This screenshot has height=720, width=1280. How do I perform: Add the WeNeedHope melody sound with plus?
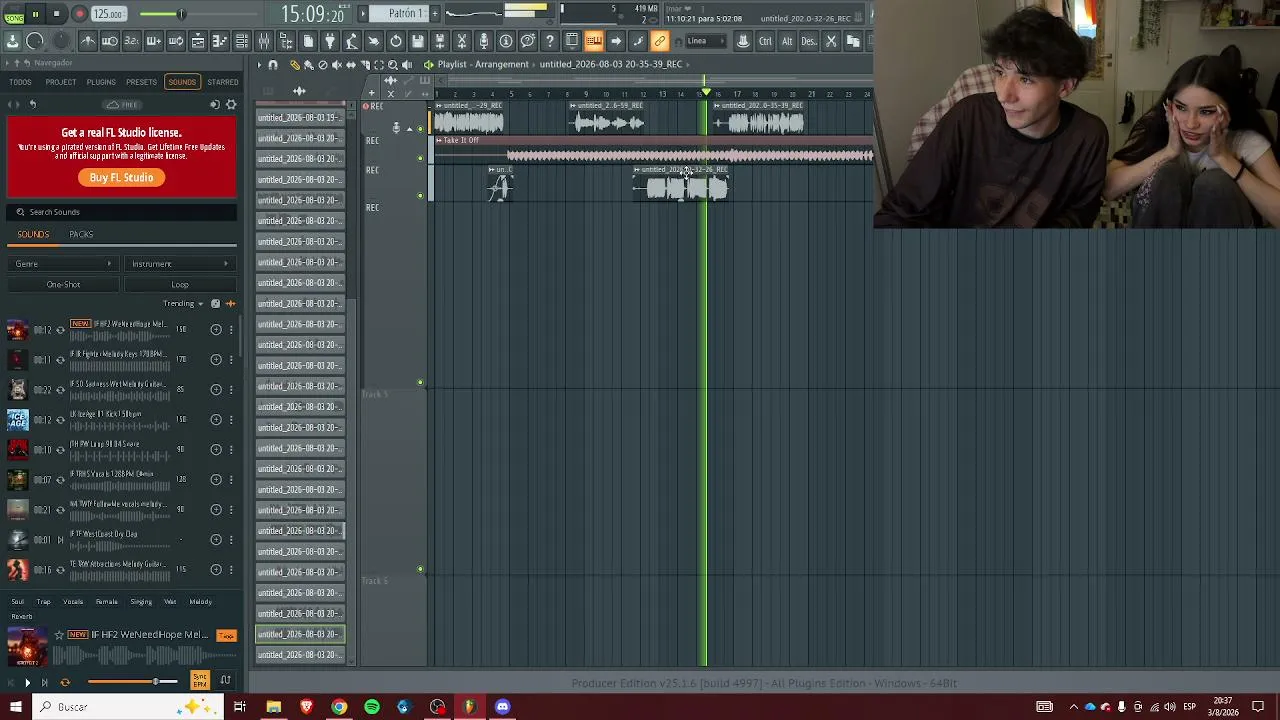(x=216, y=330)
